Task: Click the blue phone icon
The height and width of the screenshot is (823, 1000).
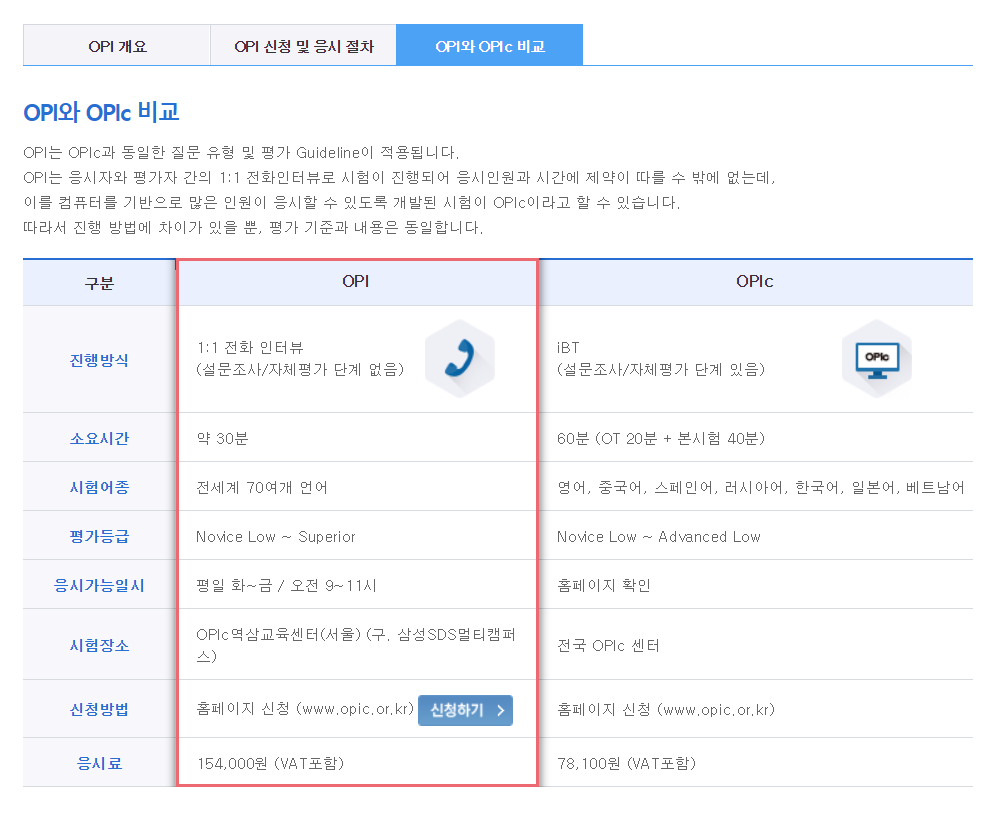Action: pyautogui.click(x=460, y=359)
